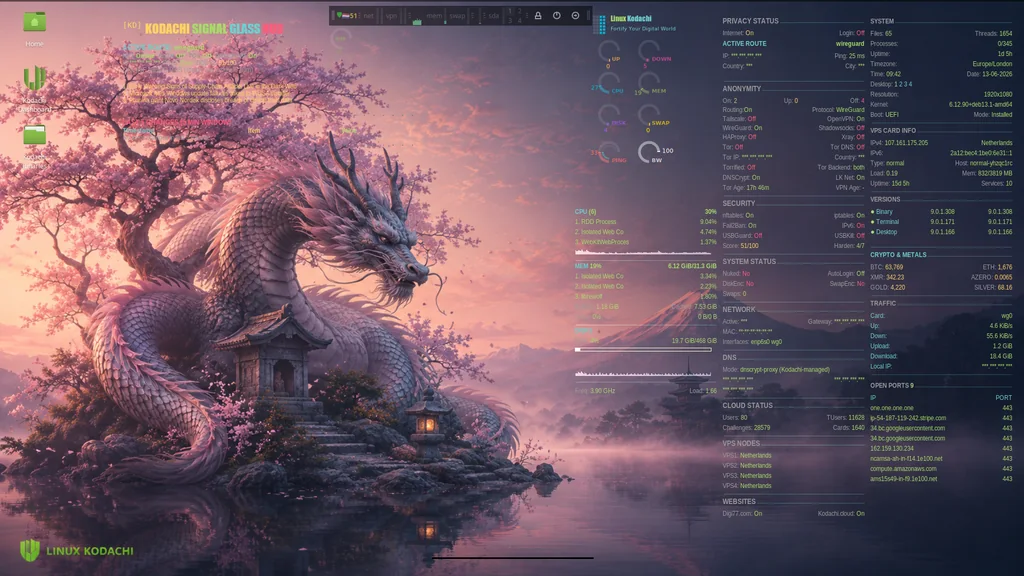Click the 'Interfaces: enp6s0 wg0' entry
1024x576 pixels.
coord(752,342)
